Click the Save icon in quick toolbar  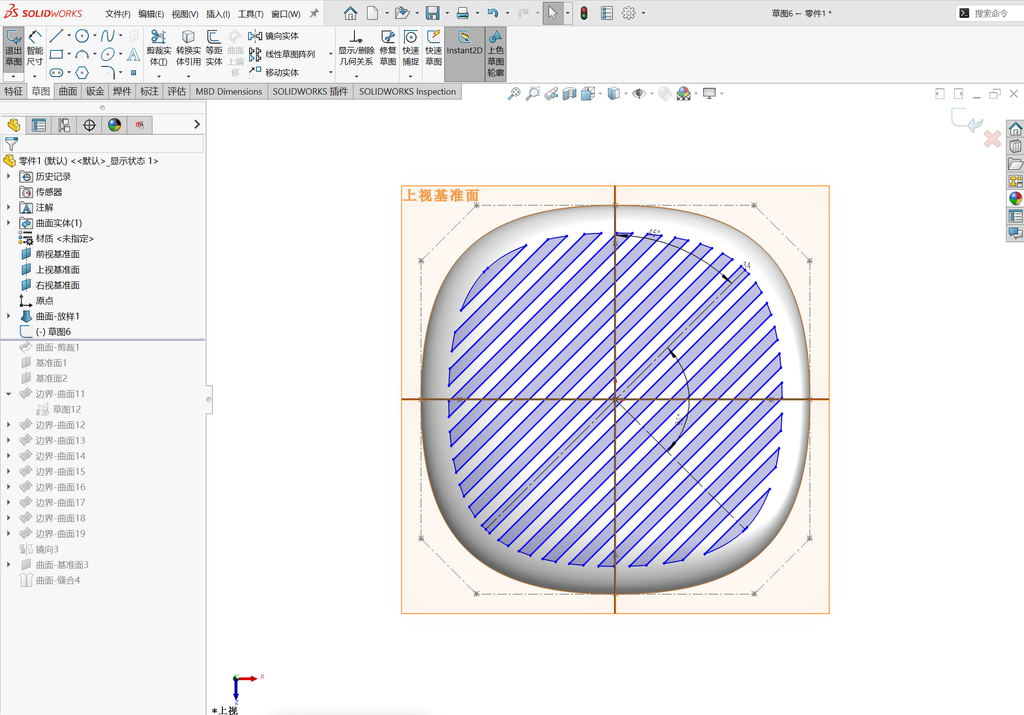pos(432,13)
